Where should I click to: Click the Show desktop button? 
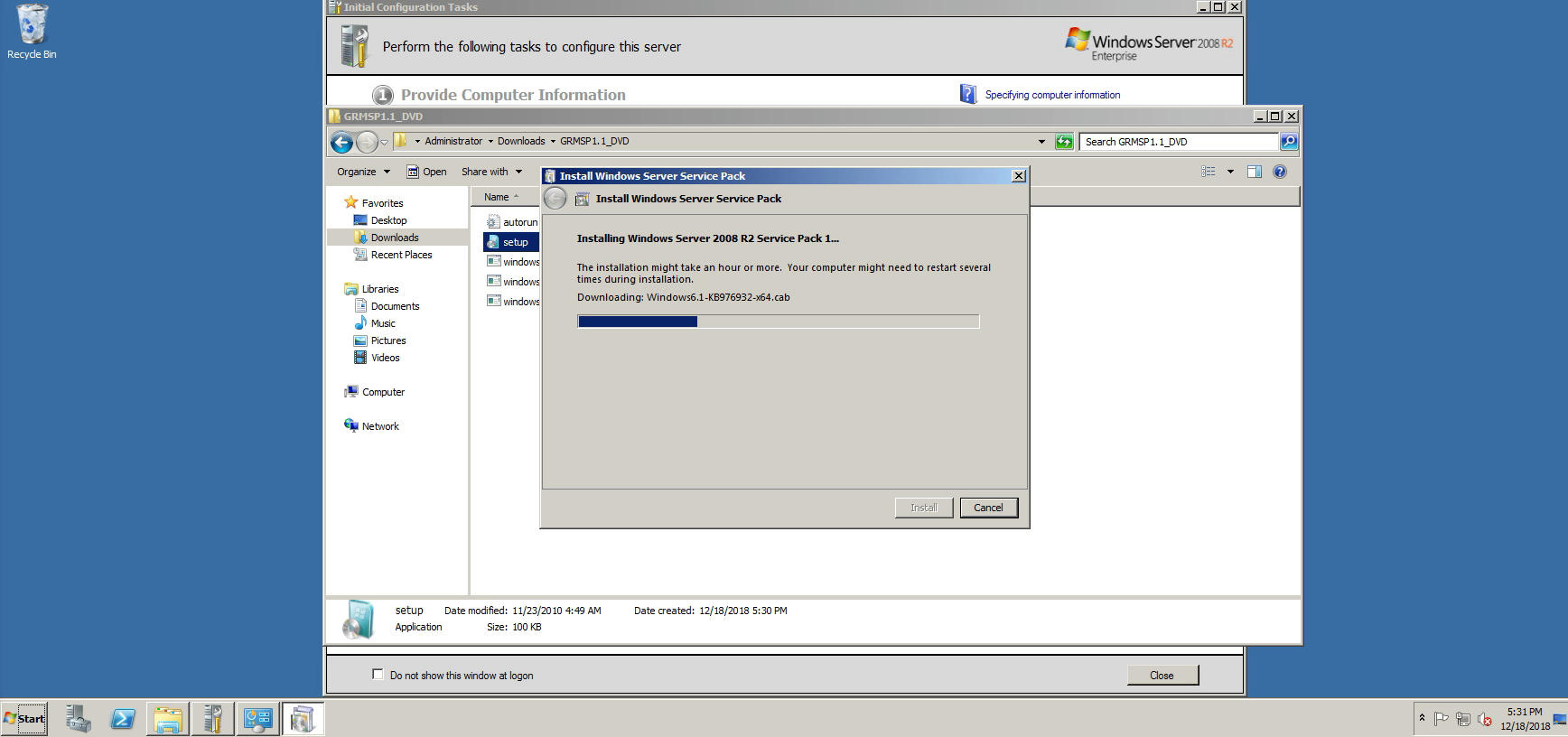(x=1560, y=719)
